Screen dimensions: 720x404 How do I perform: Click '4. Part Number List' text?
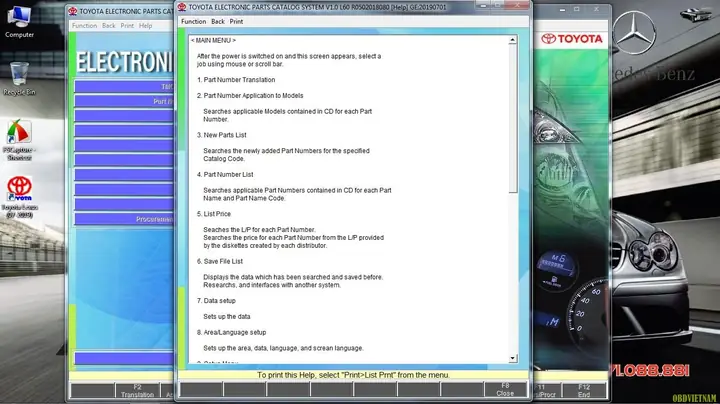point(225,174)
